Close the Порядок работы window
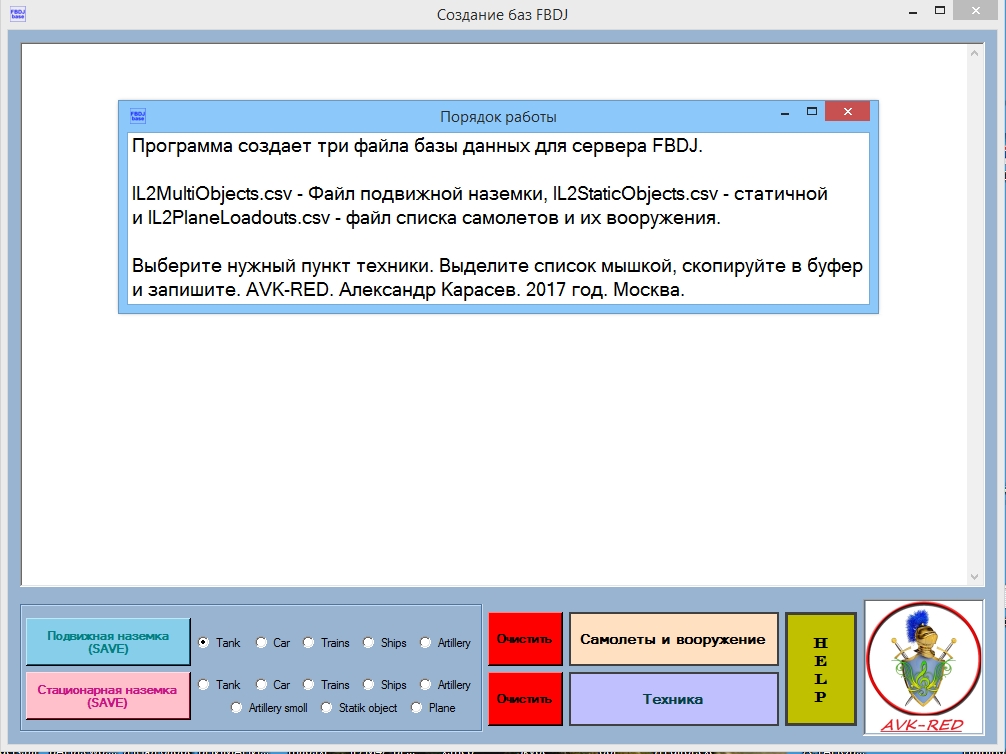 848,112
